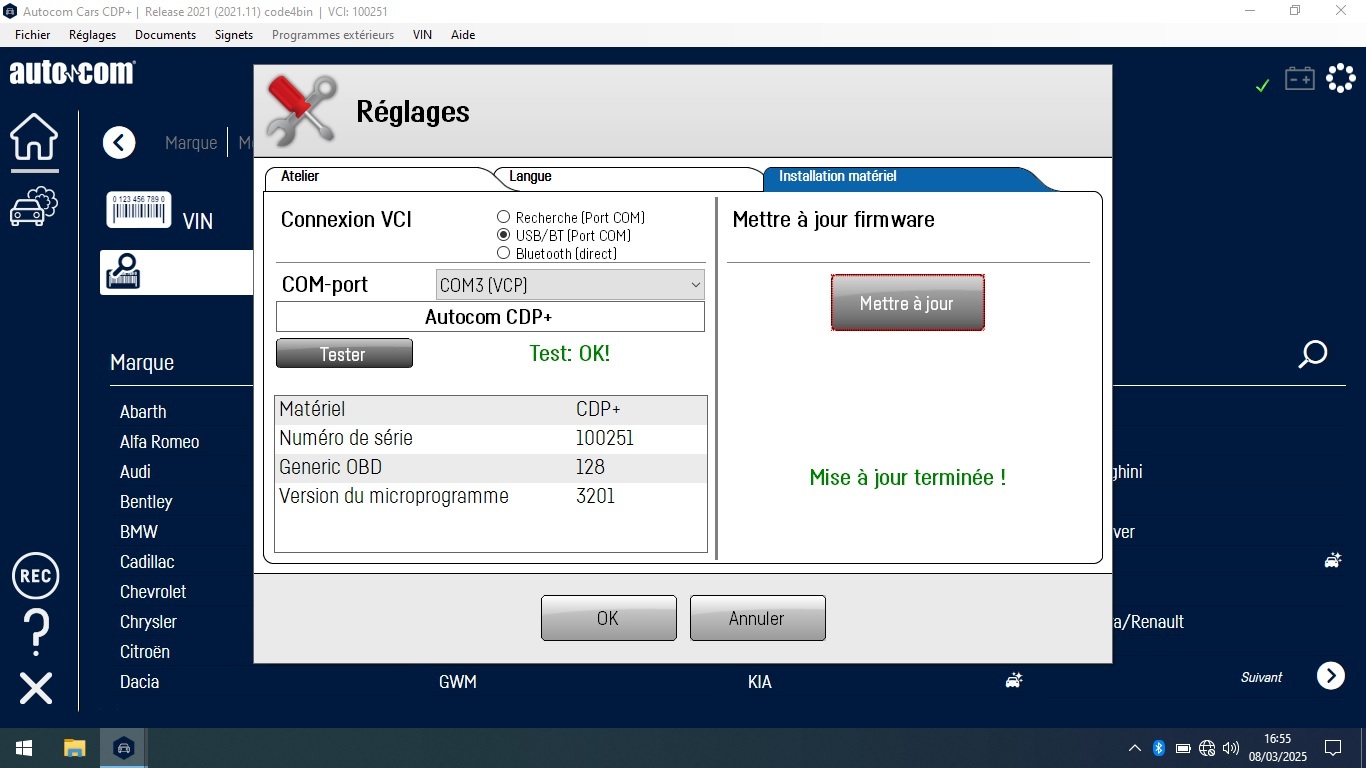Select the BMW brand
1366x768 pixels.
pos(139,532)
